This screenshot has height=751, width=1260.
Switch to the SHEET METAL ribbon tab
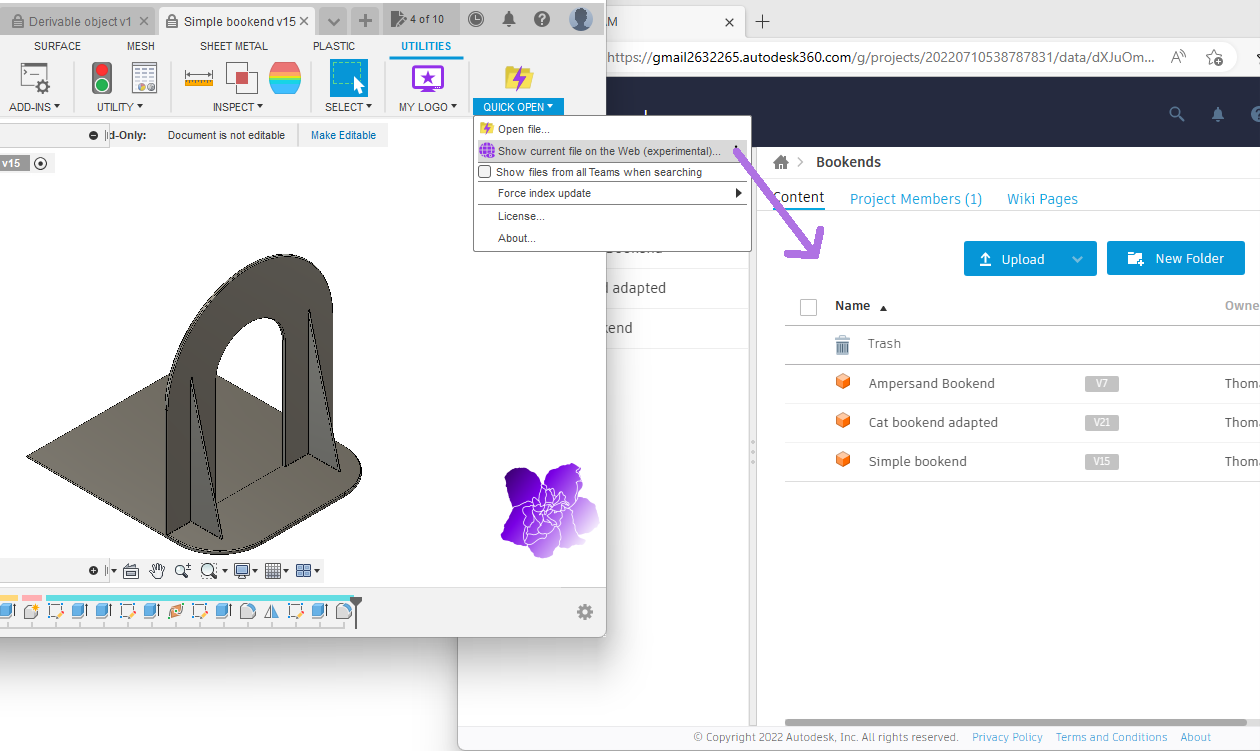234,46
